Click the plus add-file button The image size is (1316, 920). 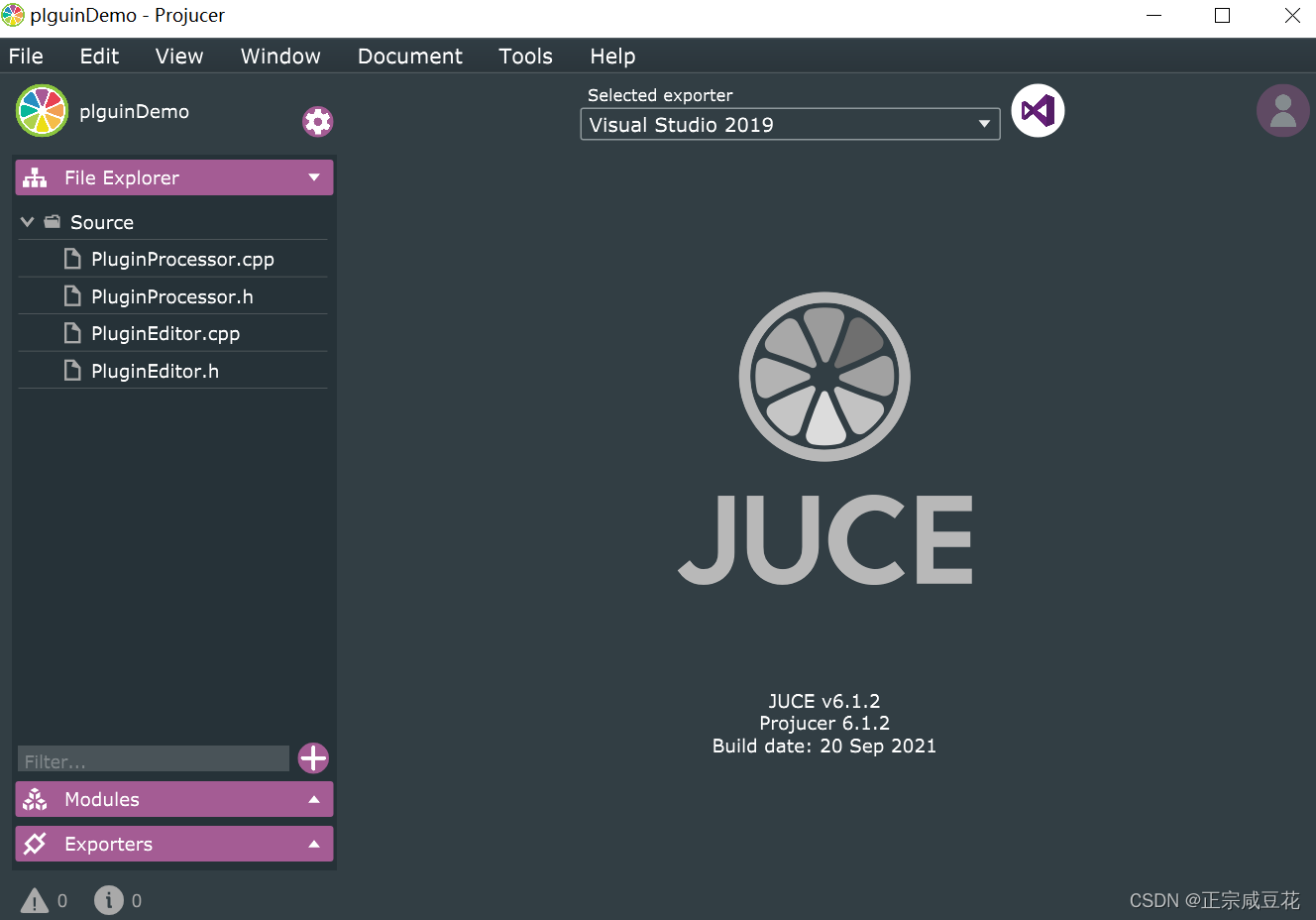(x=313, y=758)
